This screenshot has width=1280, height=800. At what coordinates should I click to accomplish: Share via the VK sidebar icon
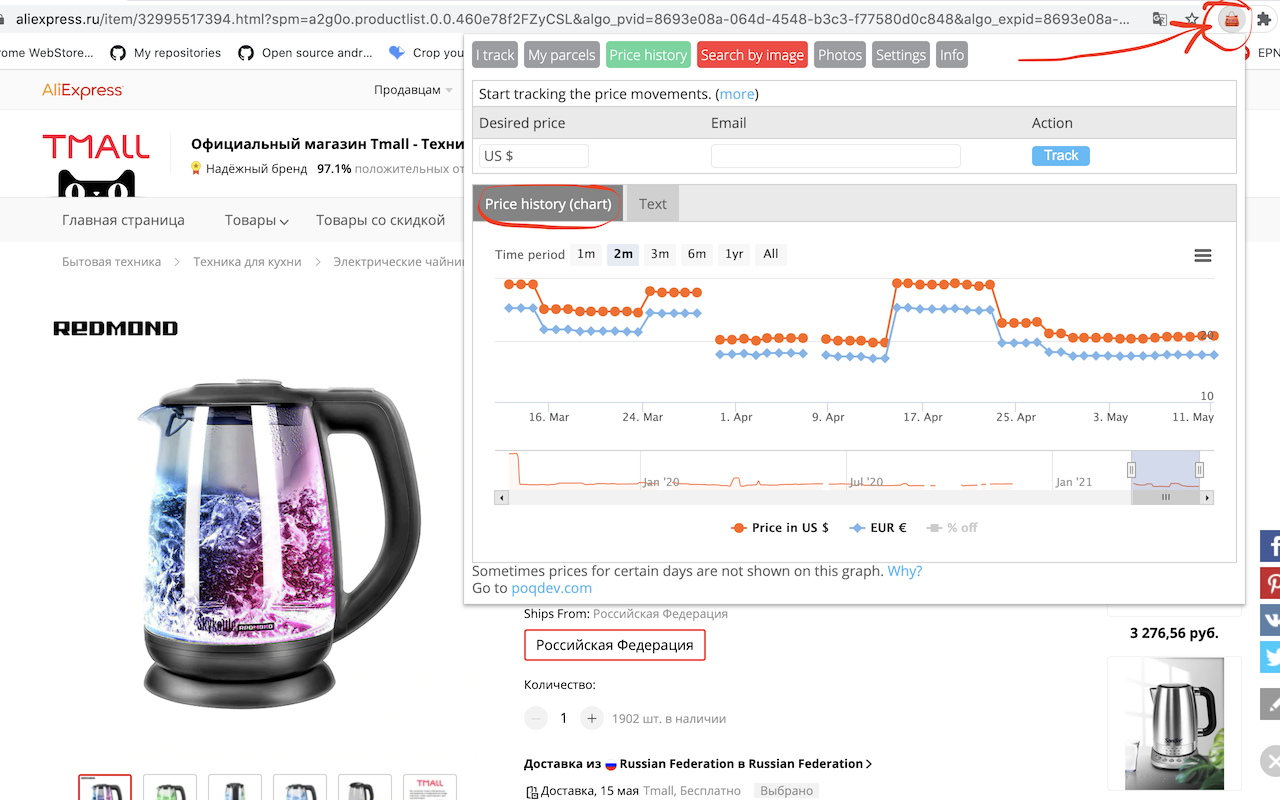(1271, 620)
